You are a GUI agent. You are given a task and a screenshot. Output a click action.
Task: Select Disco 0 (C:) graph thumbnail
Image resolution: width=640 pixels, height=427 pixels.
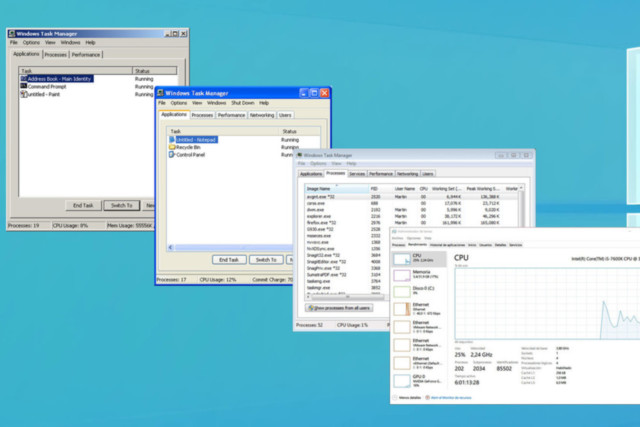[x=402, y=291]
